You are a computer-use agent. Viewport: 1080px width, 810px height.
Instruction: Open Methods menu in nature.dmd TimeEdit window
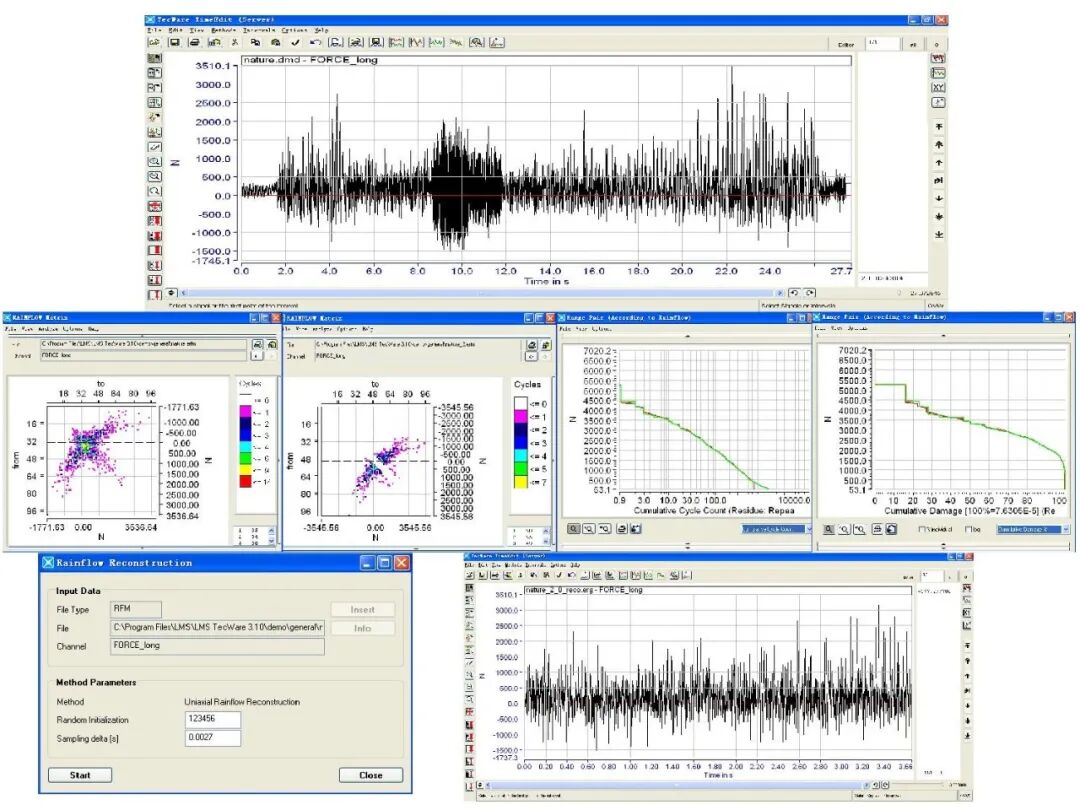[224, 30]
